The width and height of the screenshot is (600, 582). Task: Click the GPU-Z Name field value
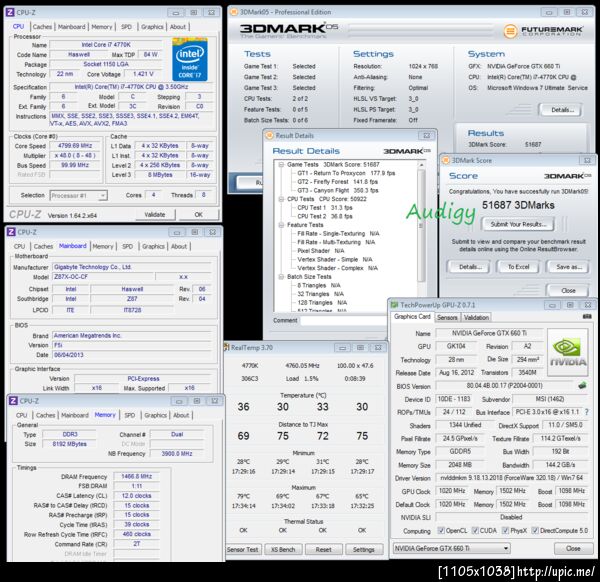[490, 333]
